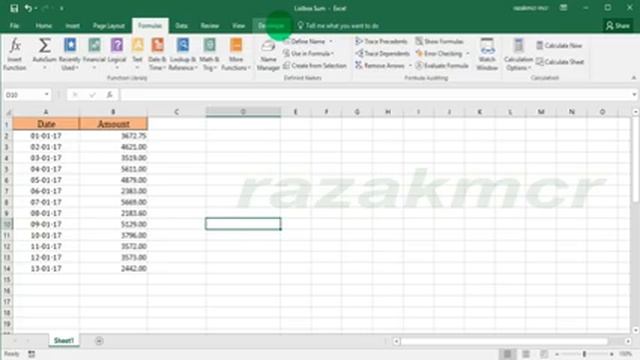Open Math & Trig functions

click(209, 54)
